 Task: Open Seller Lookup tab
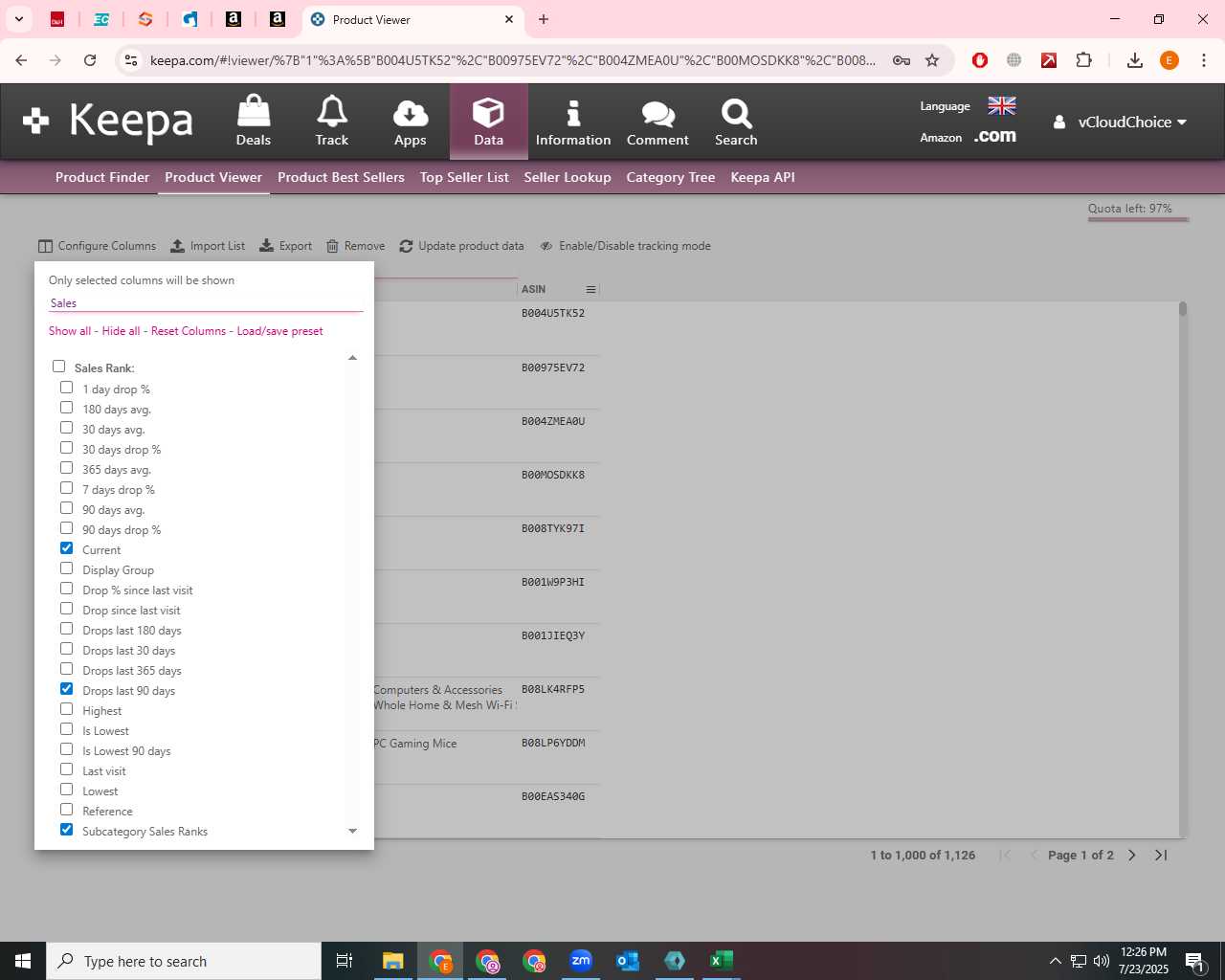pyautogui.click(x=568, y=177)
